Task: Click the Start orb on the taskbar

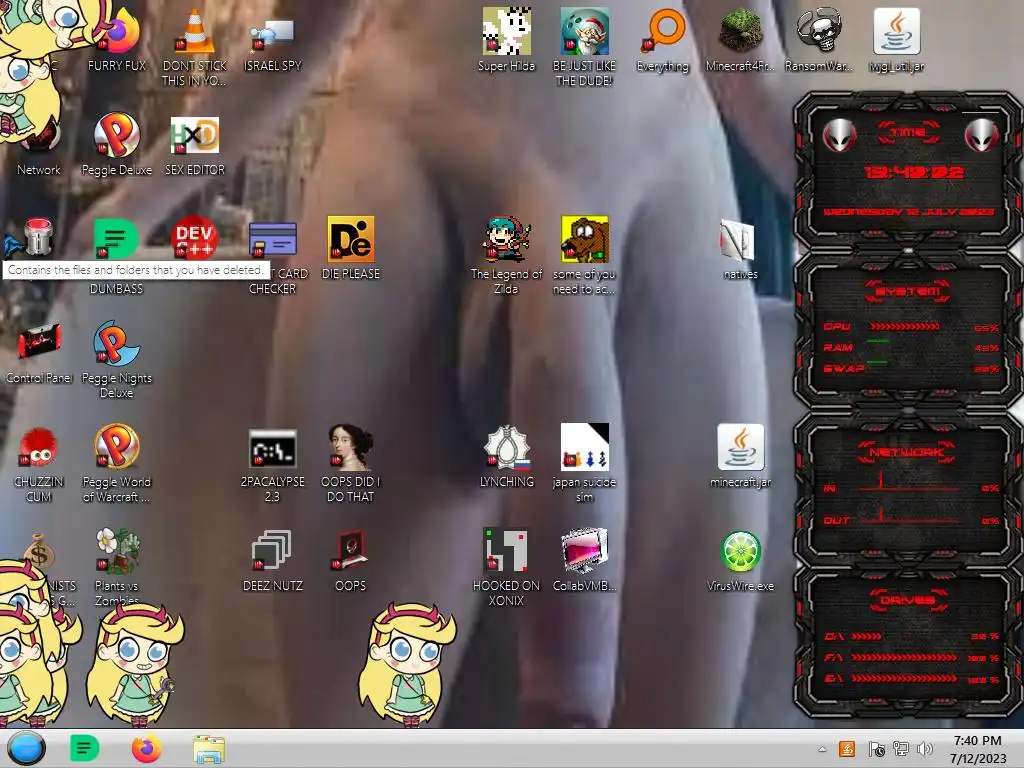Action: click(26, 748)
